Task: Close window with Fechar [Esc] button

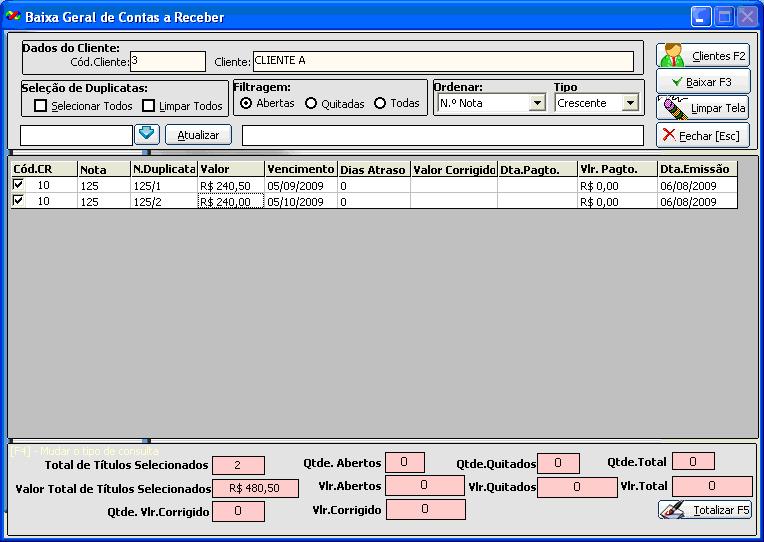Action: pyautogui.click(x=703, y=135)
